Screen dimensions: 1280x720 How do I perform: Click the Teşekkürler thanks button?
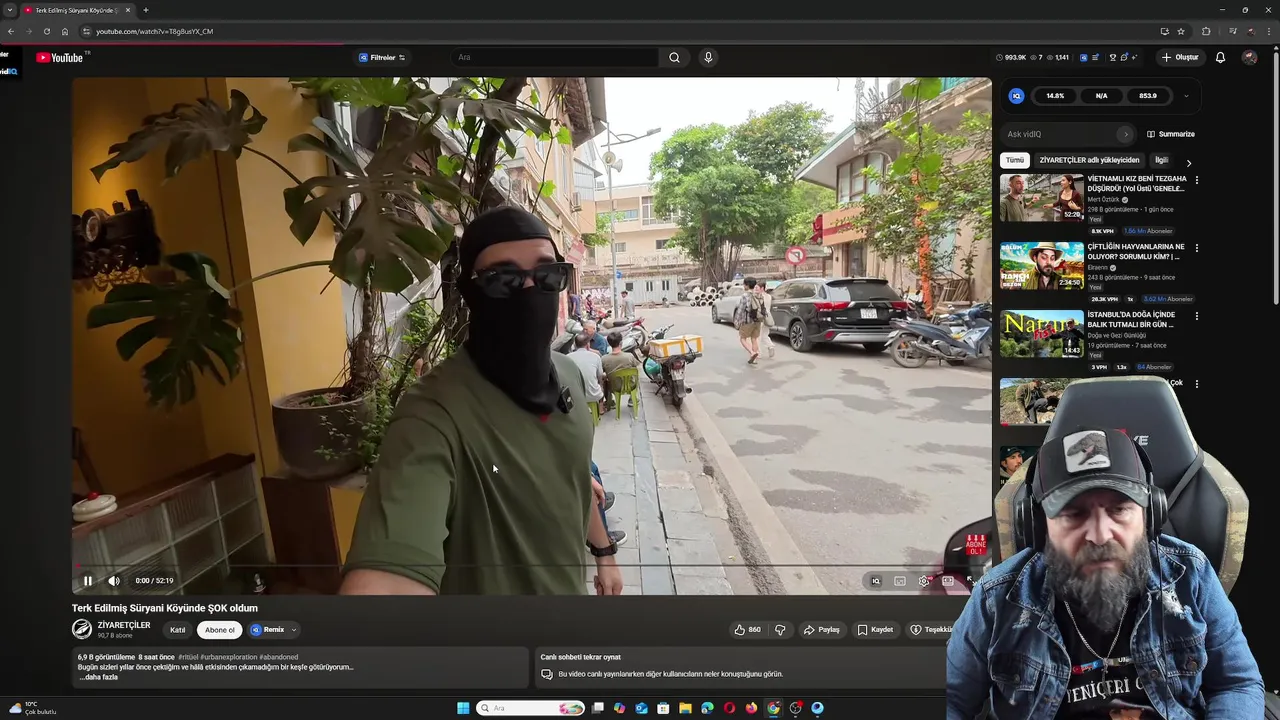[x=931, y=630]
